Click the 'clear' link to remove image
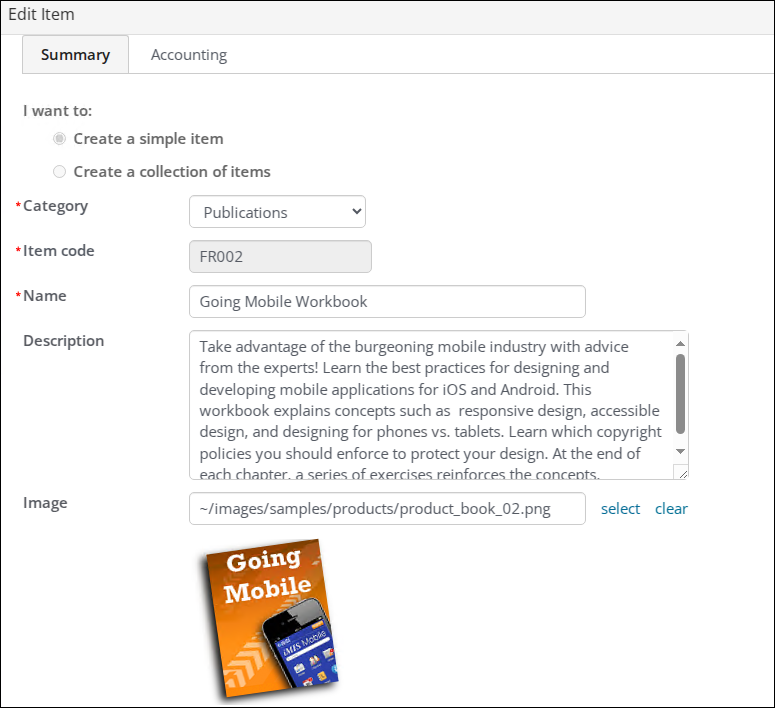The image size is (775, 708). (671, 509)
